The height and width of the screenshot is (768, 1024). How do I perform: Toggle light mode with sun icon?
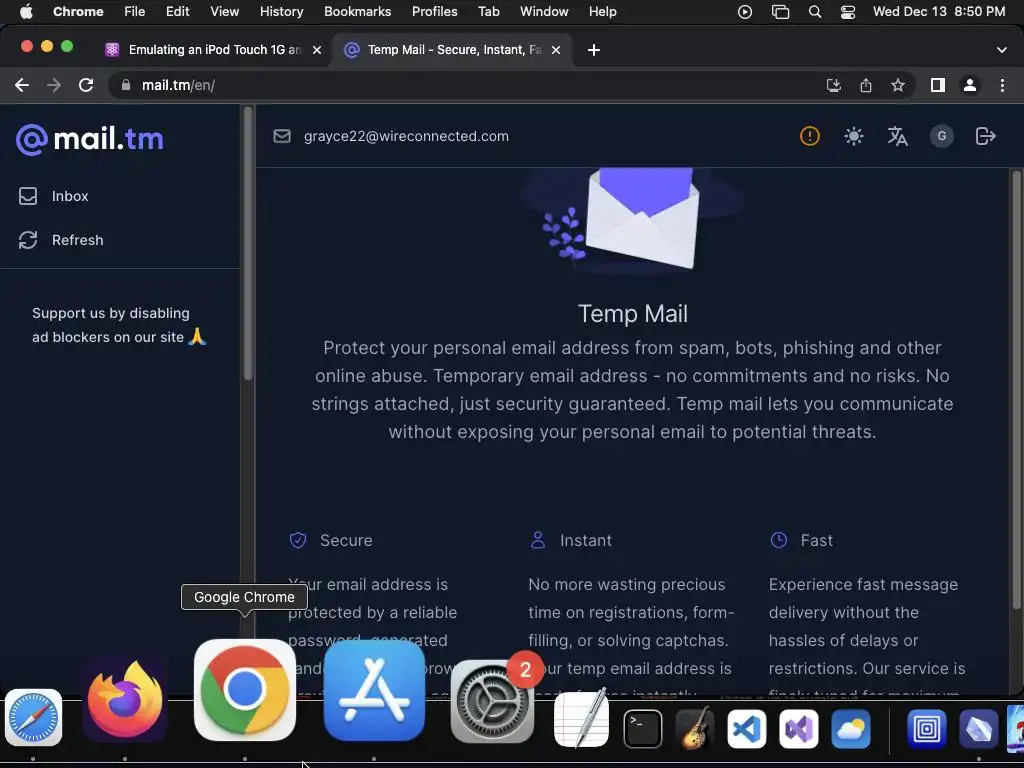(854, 136)
